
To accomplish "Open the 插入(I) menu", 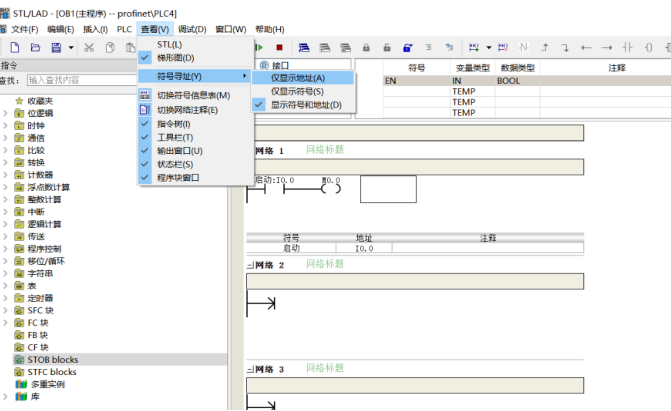I will 95,29.
